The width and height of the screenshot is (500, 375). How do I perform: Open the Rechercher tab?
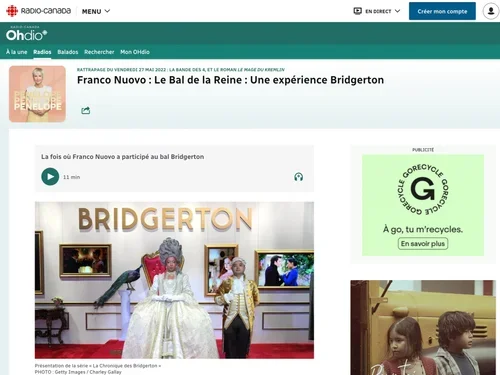(99, 52)
